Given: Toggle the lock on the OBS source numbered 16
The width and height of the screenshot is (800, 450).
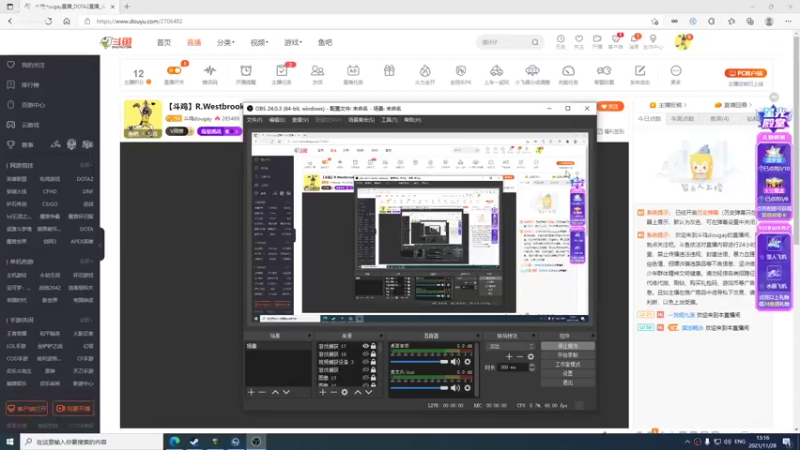Looking at the screenshot, I should pos(373,354).
